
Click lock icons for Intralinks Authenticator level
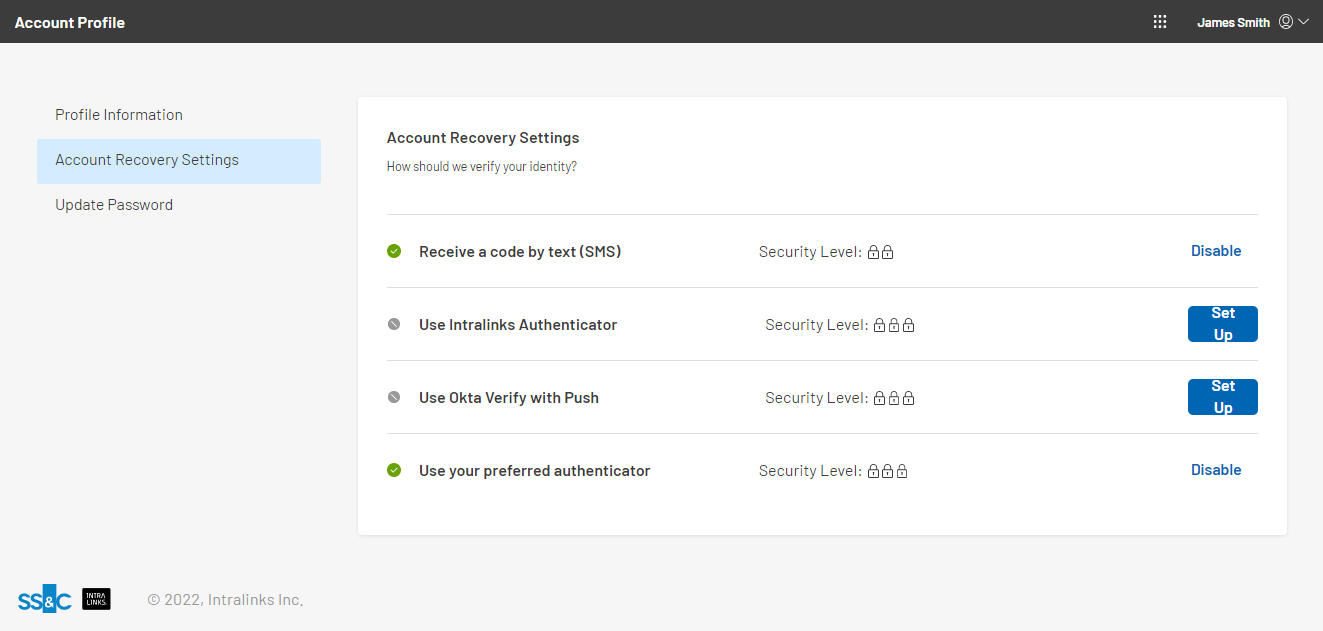click(x=894, y=325)
